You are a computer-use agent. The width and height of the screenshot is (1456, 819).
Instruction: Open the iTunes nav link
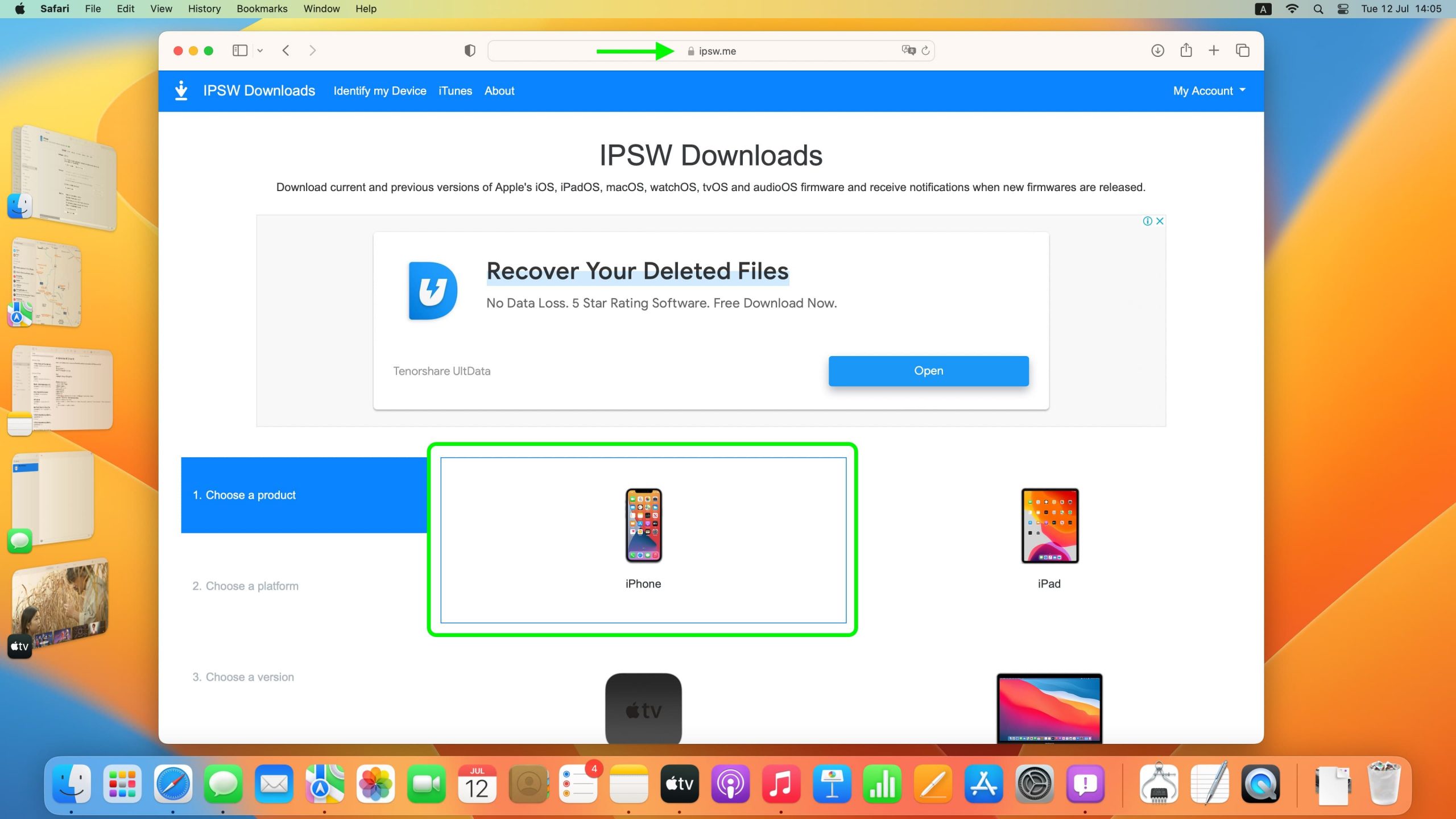pos(455,91)
